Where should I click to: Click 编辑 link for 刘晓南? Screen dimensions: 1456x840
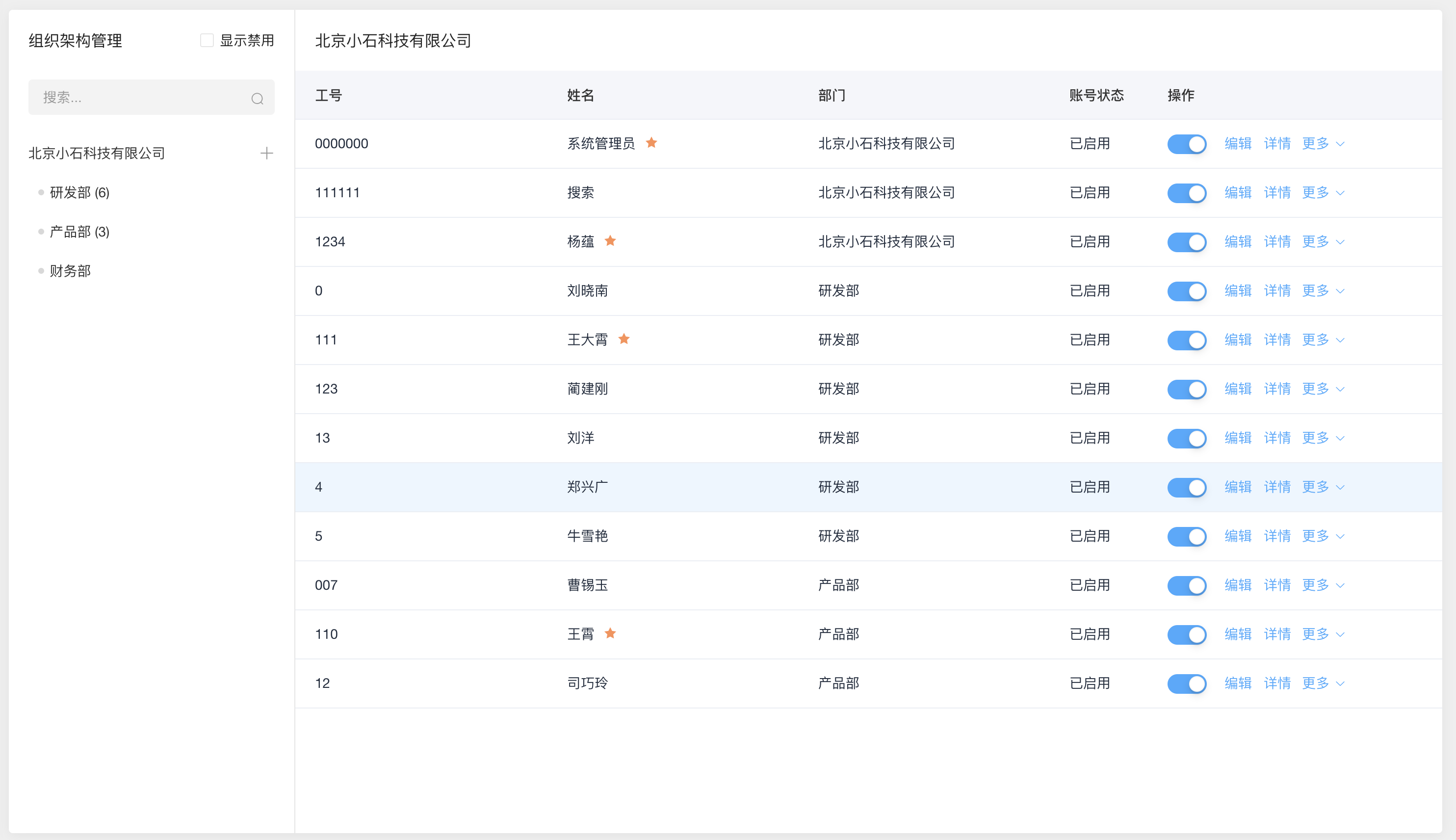1238,291
